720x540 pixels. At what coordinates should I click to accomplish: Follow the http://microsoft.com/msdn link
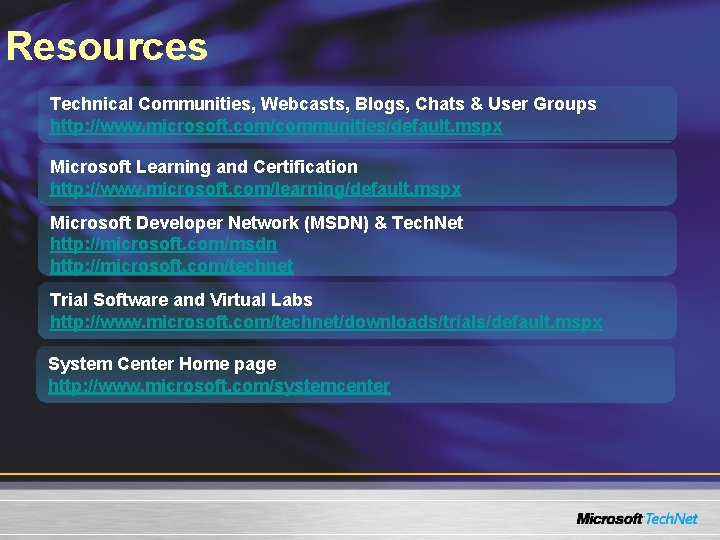tap(163, 243)
